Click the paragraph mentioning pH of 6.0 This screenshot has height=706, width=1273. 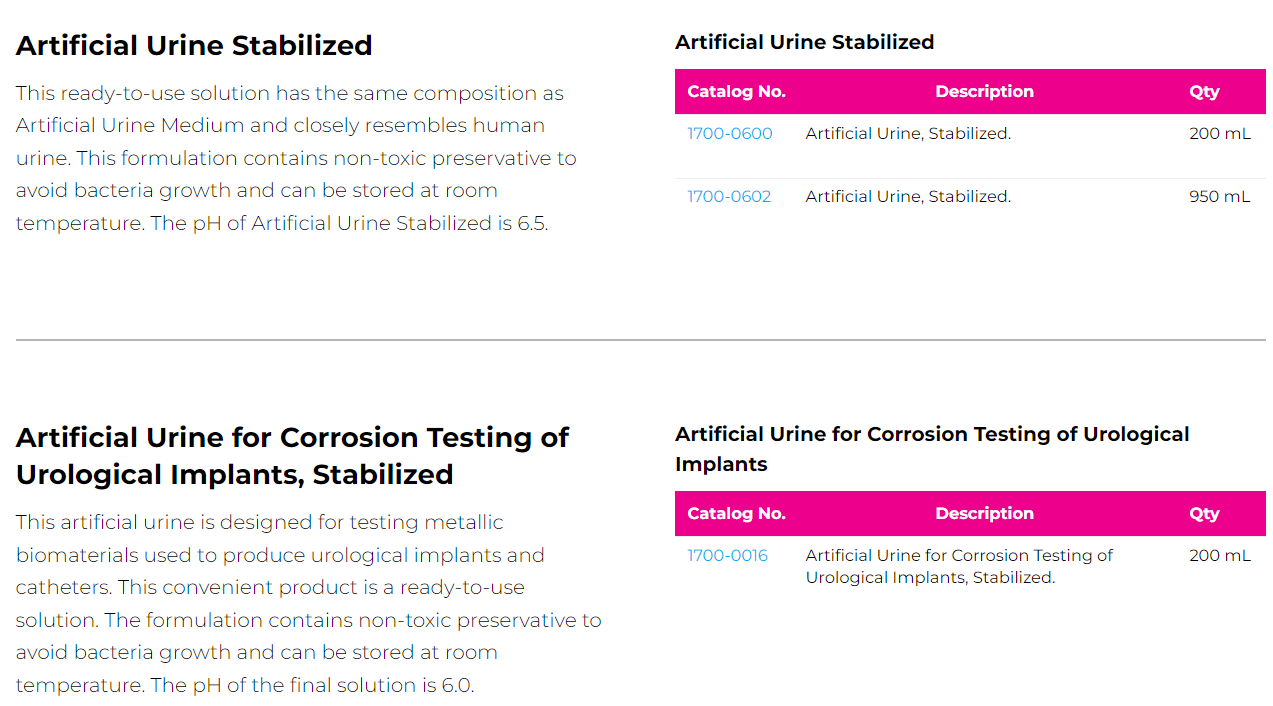tap(308, 604)
